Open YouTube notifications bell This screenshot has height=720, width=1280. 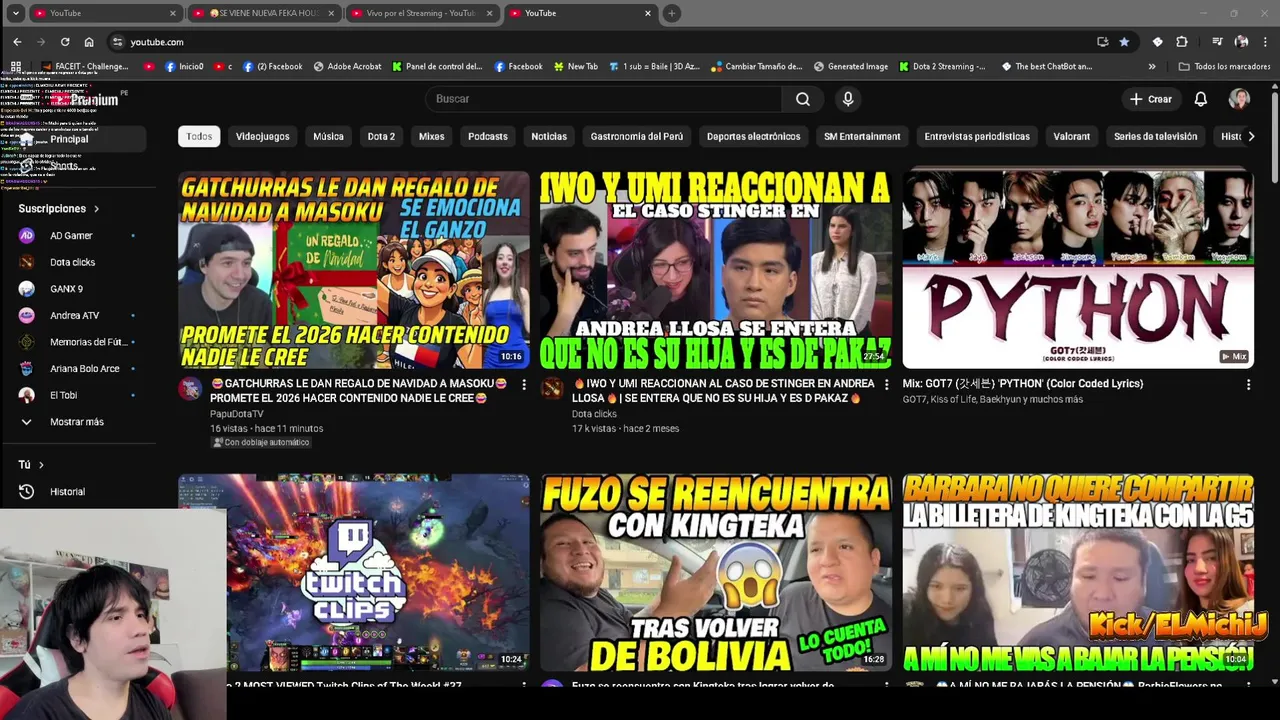tap(1201, 99)
